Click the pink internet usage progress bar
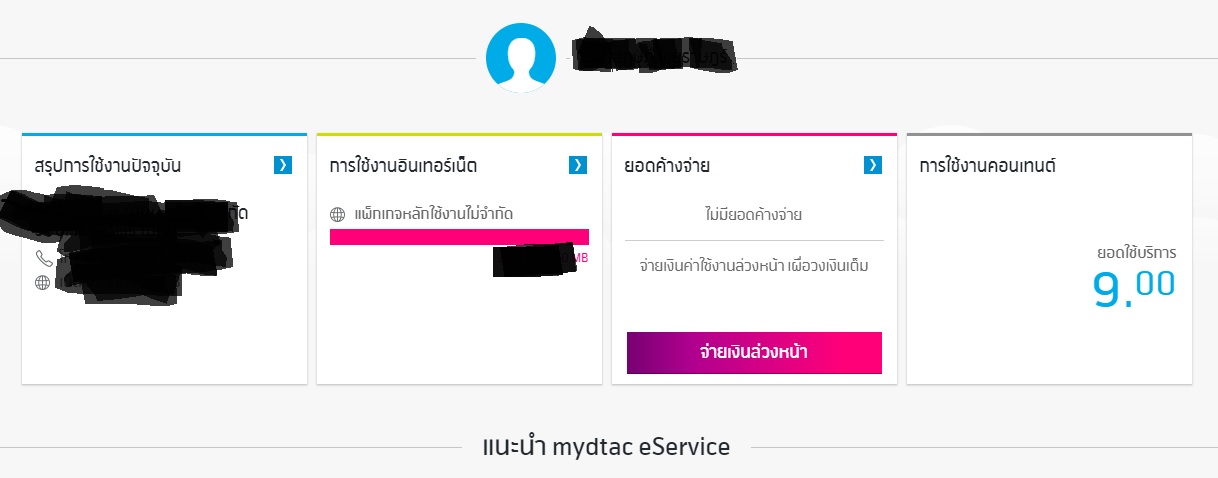 click(459, 236)
